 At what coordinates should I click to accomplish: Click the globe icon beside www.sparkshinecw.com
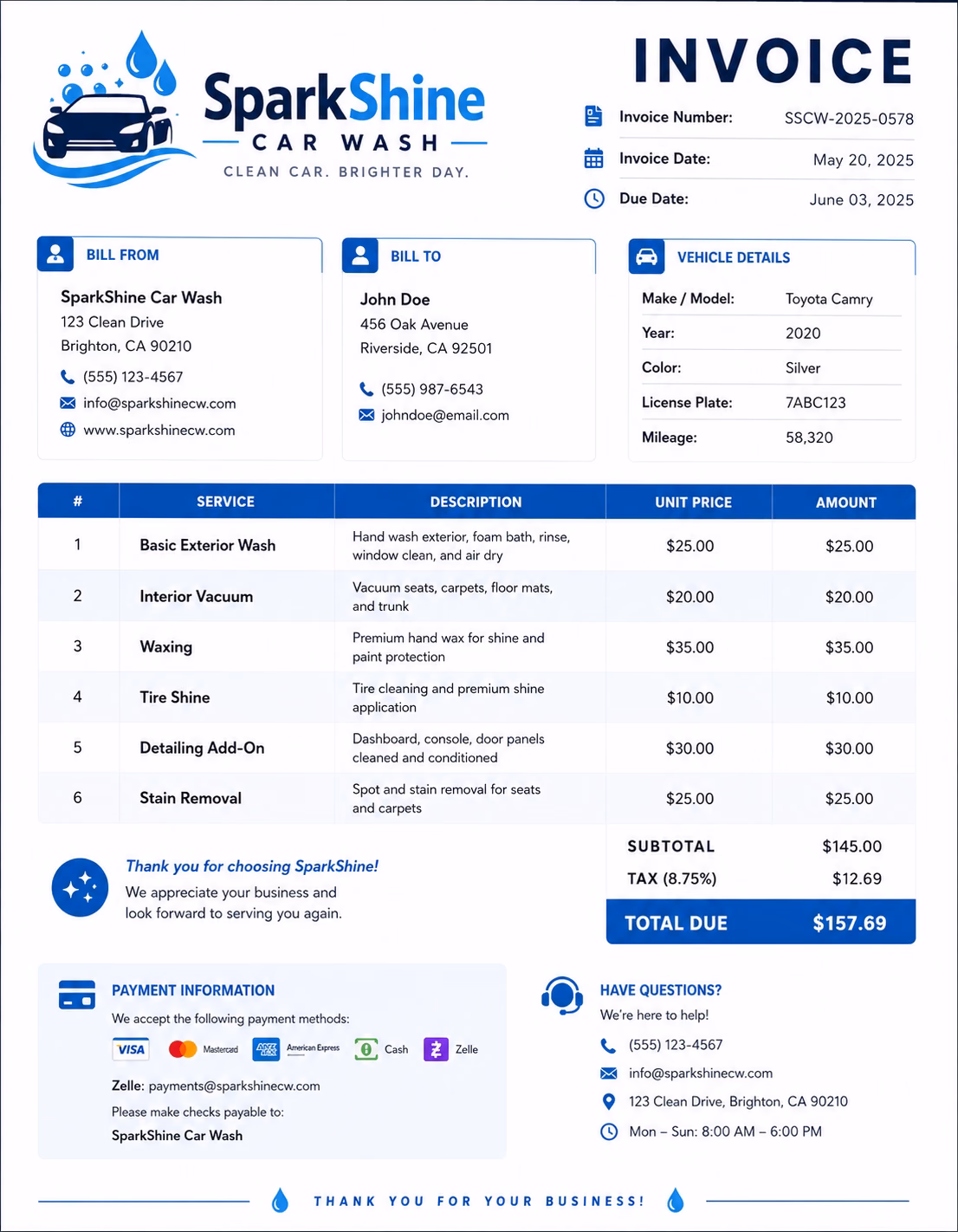68,430
